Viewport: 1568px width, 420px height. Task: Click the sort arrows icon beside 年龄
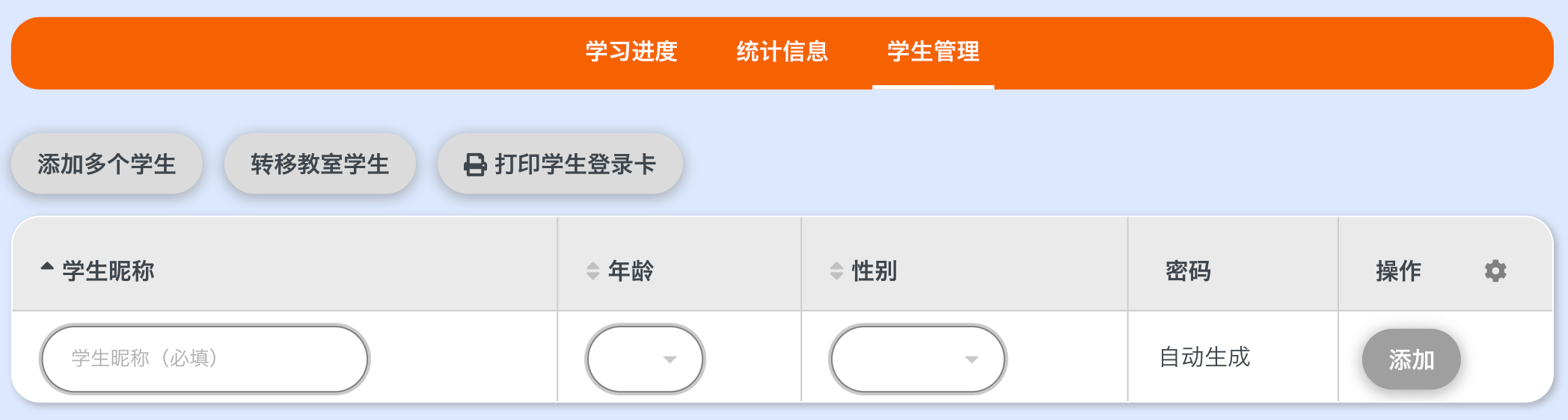pos(592,271)
